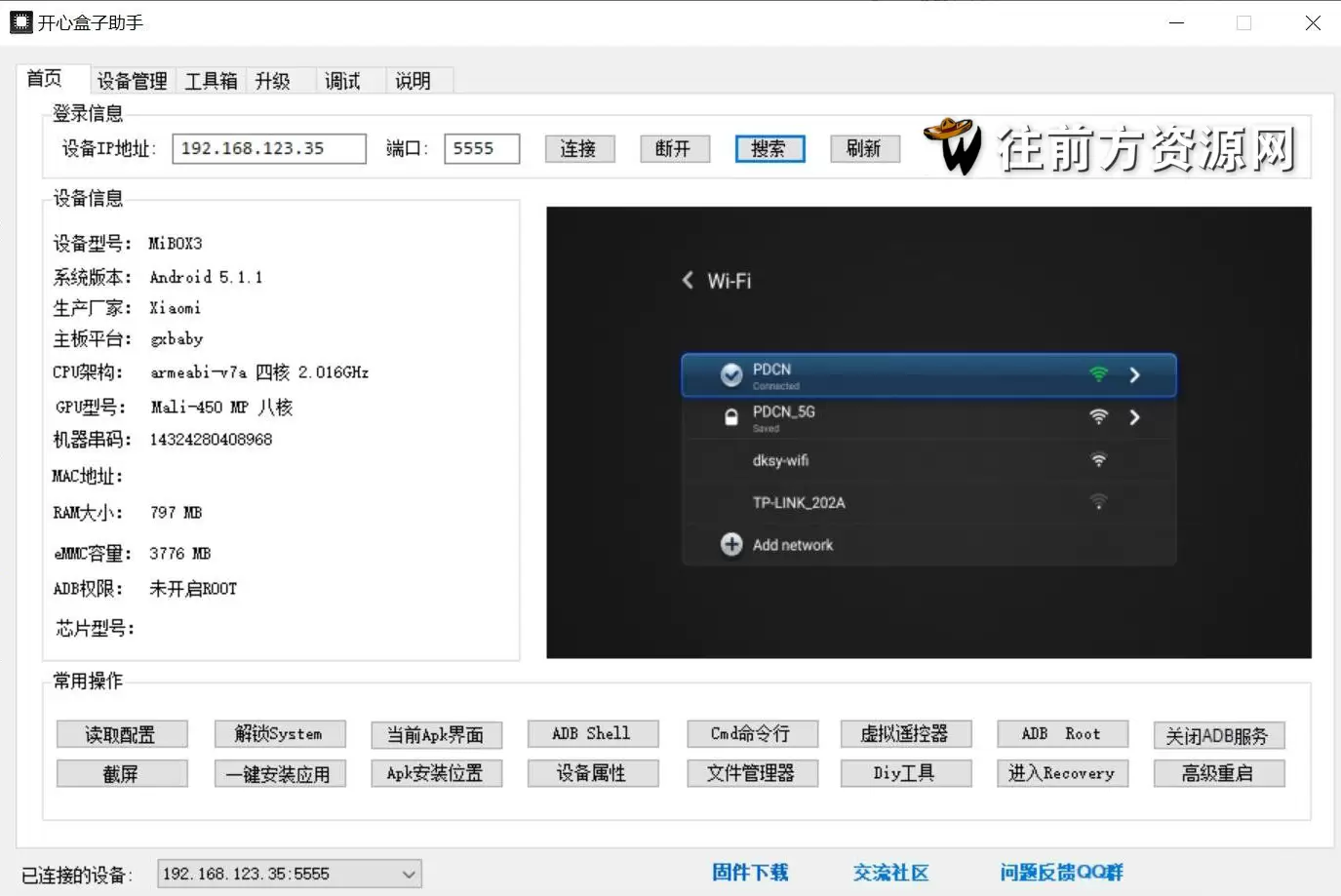Open the 设备管理 tab
The width and height of the screenshot is (1341, 896).
pyautogui.click(x=133, y=81)
